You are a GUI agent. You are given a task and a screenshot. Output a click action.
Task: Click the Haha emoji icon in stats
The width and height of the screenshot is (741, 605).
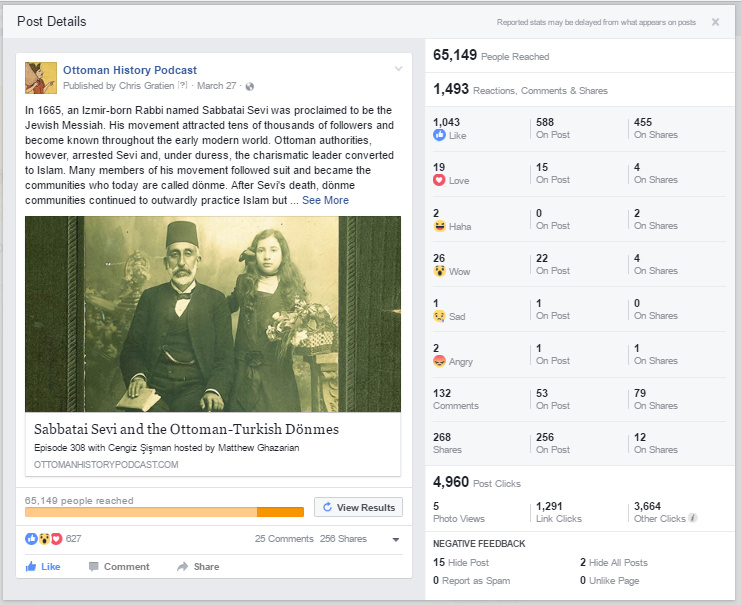point(439,226)
